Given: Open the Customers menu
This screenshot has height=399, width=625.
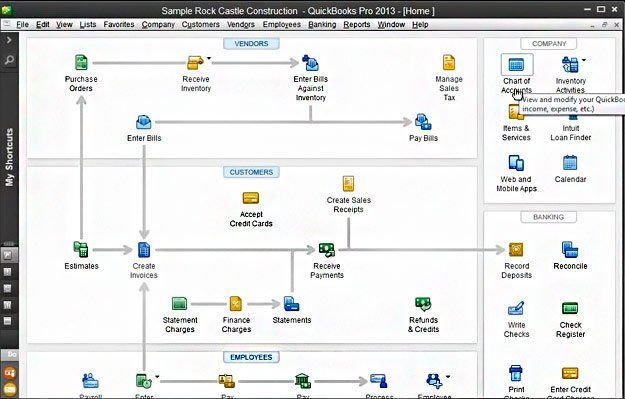Looking at the screenshot, I should click(x=200, y=24).
